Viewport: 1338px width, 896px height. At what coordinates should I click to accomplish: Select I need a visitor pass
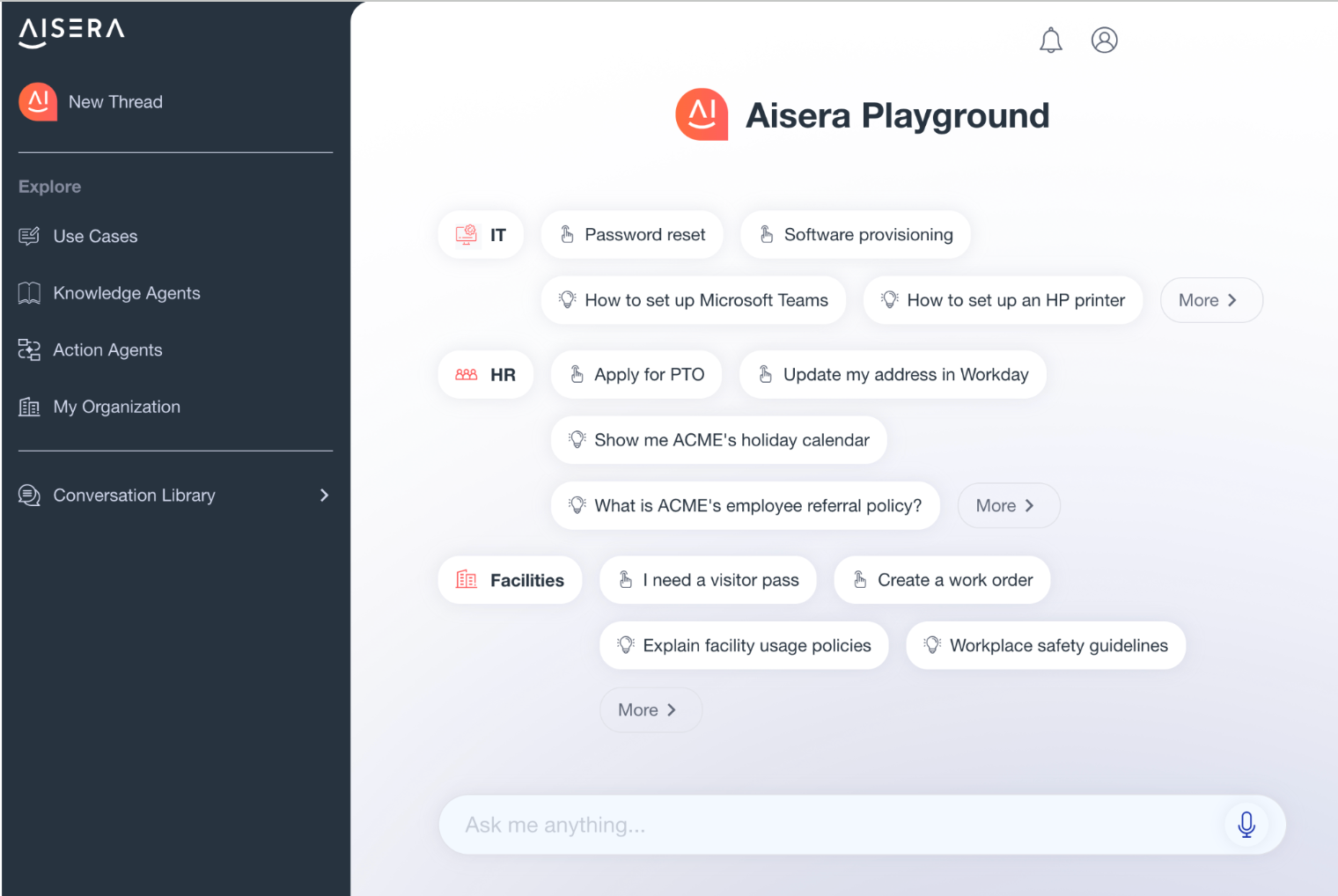point(708,580)
